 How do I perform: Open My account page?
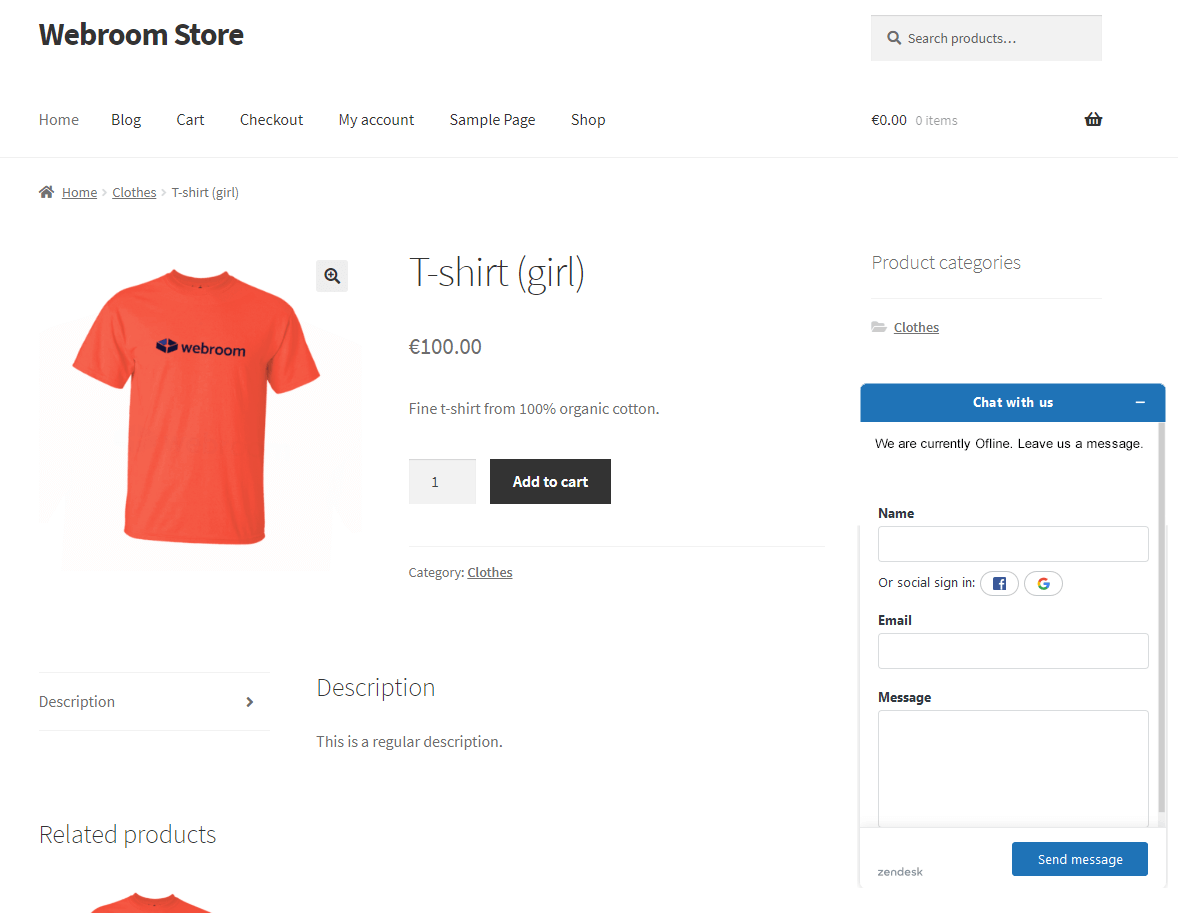coord(376,119)
